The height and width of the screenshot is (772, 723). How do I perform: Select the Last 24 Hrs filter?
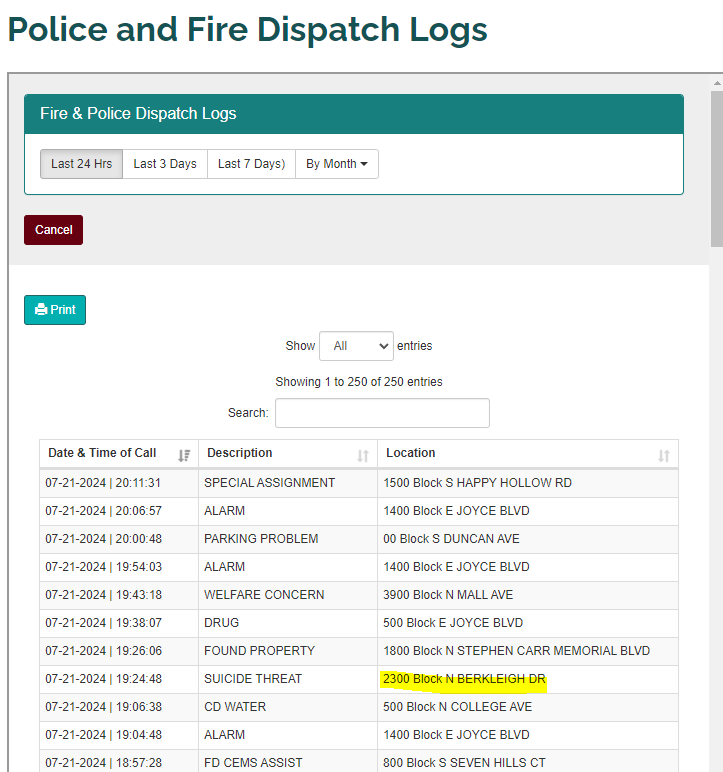click(81, 164)
